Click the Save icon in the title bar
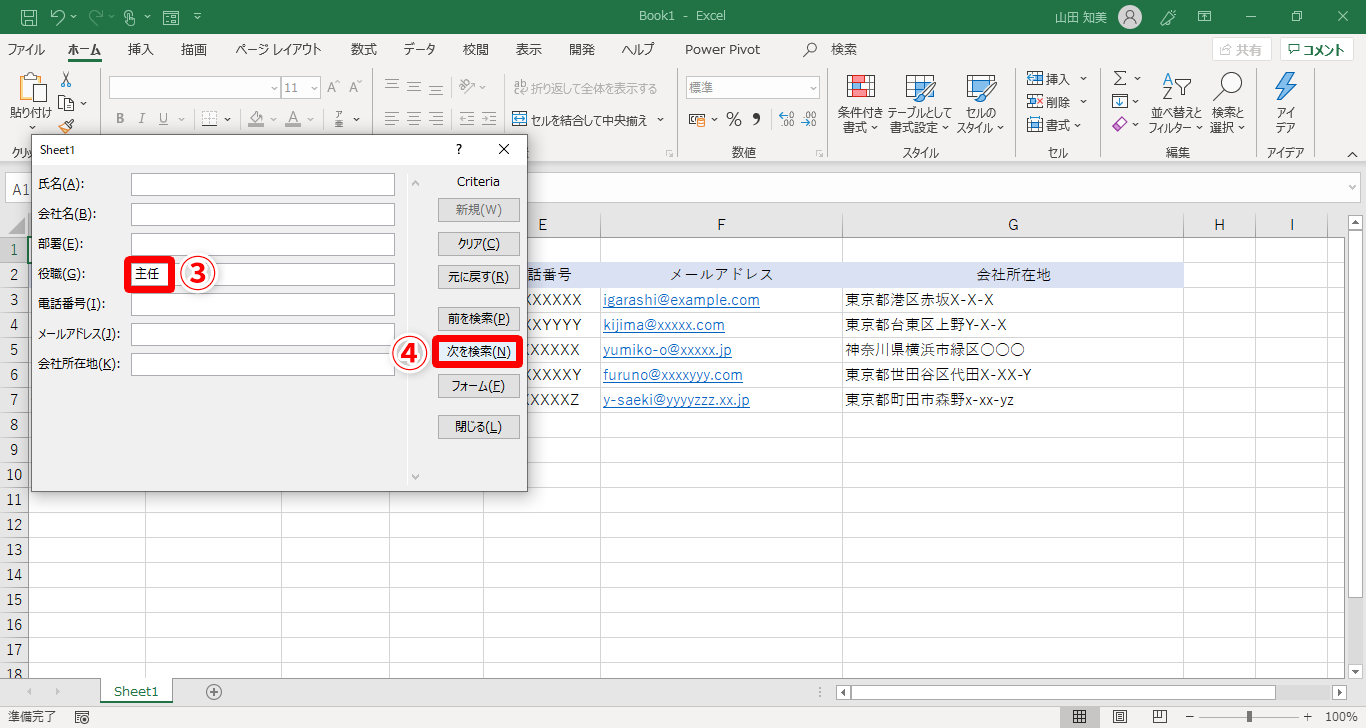 tap(29, 17)
